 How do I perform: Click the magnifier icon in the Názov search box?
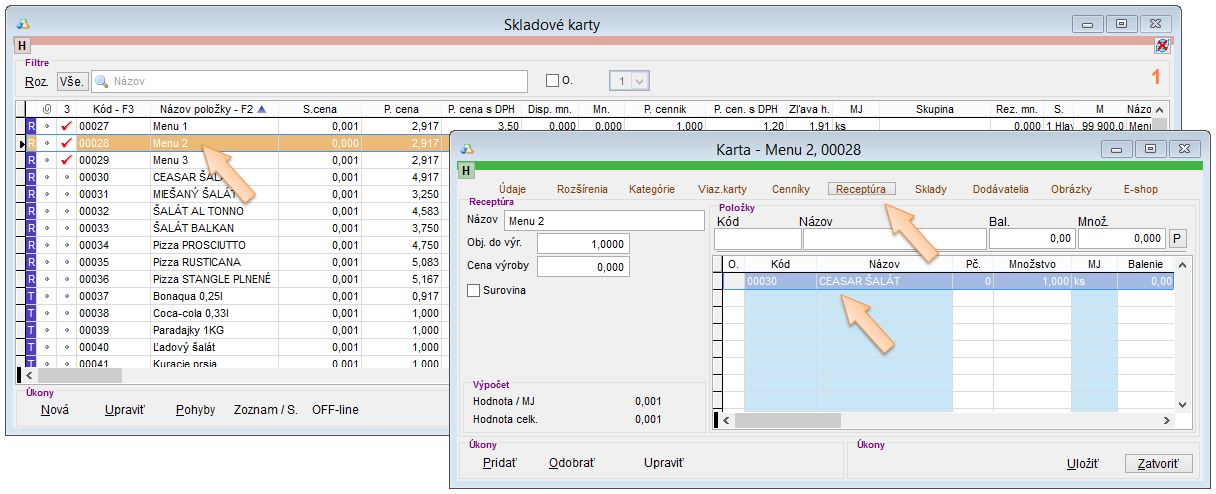point(102,81)
